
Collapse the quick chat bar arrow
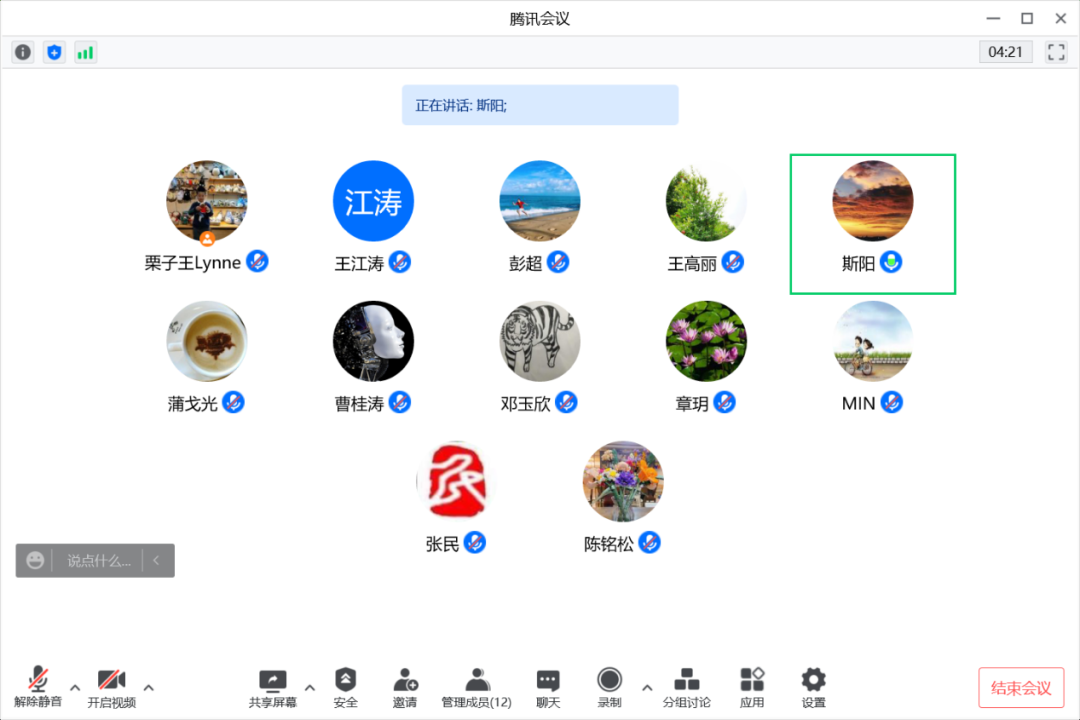pos(156,560)
